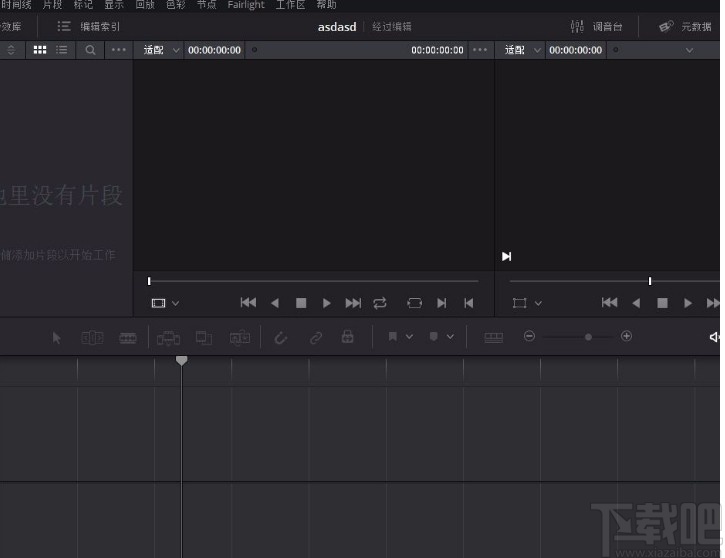The width and height of the screenshot is (725, 558).
Task: Expand the timeline viewer name dropdown chevron
Action: point(689,50)
